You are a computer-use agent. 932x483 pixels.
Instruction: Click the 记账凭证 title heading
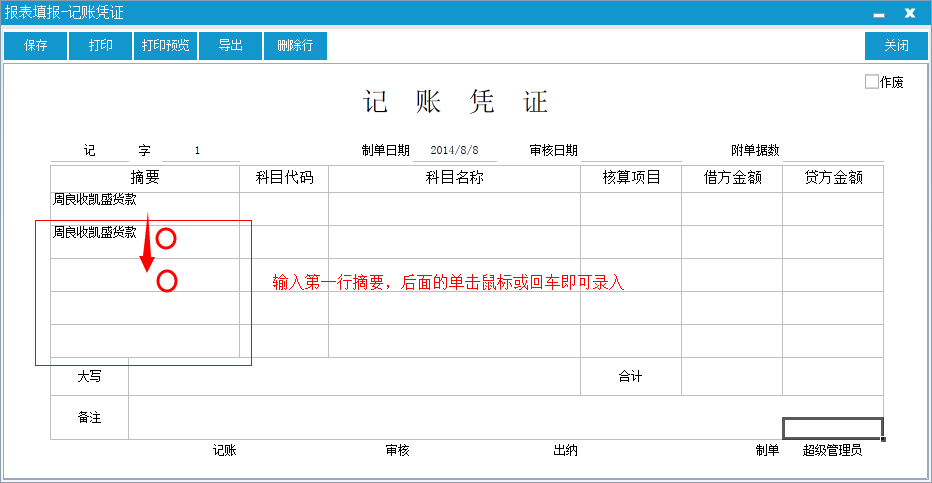click(x=455, y=102)
